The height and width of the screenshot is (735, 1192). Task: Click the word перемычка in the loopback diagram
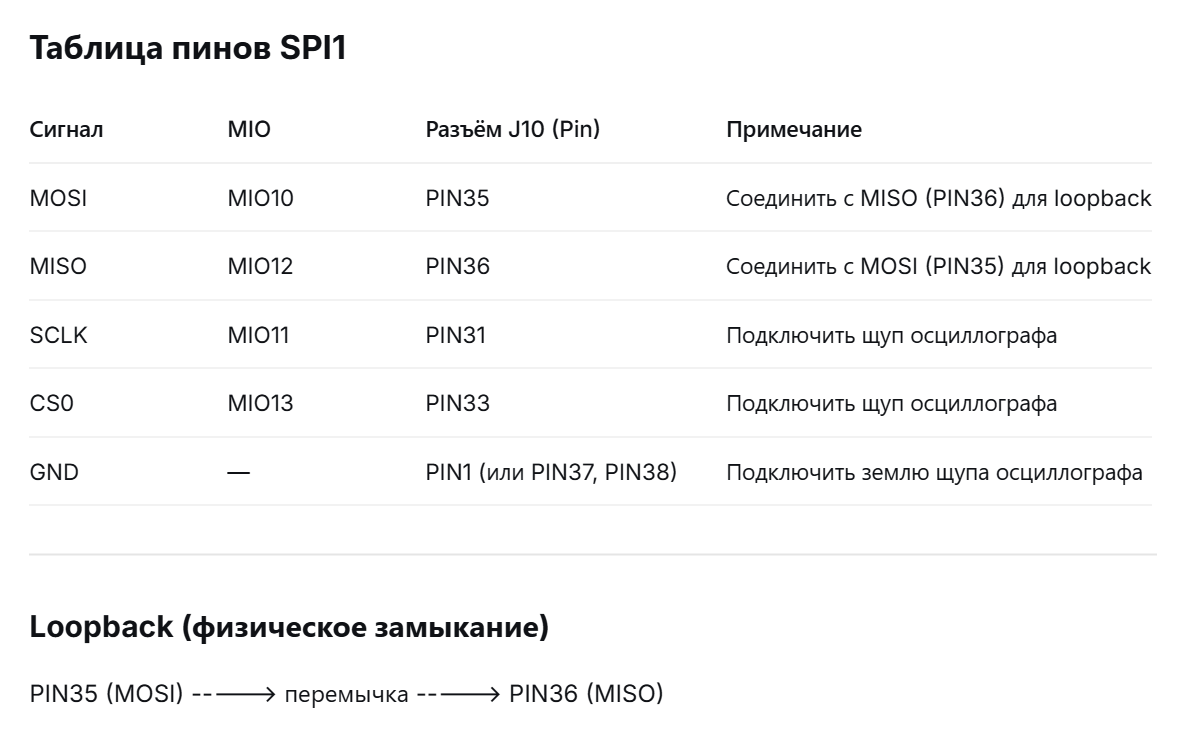[x=346, y=695]
